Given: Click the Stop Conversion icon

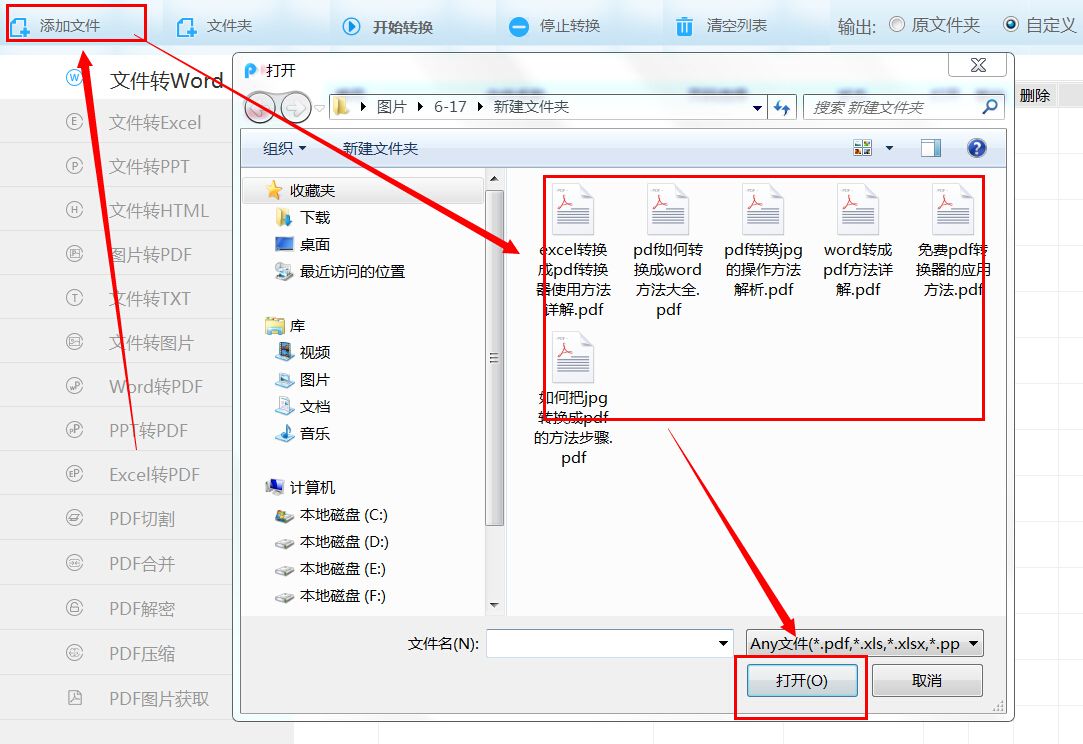Looking at the screenshot, I should [518, 27].
